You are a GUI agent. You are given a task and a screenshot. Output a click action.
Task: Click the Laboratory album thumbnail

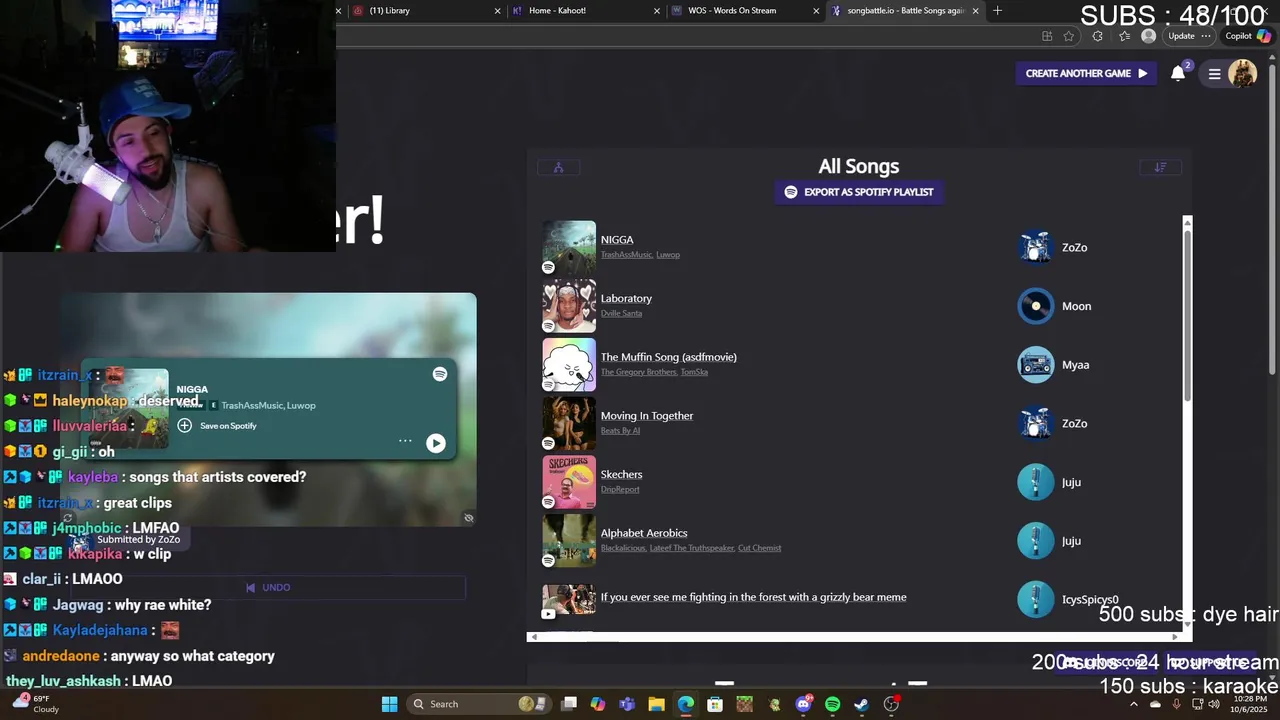[569, 306]
